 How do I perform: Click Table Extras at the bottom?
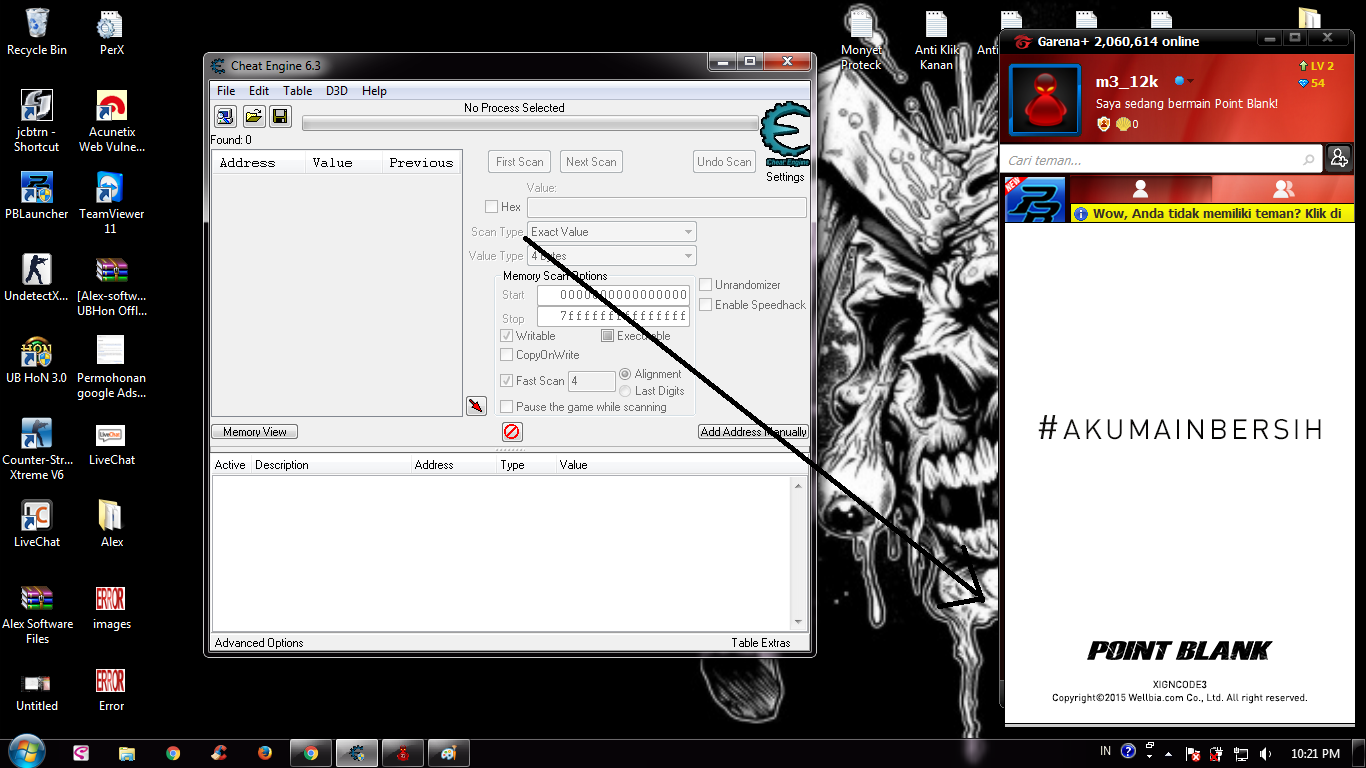click(761, 643)
